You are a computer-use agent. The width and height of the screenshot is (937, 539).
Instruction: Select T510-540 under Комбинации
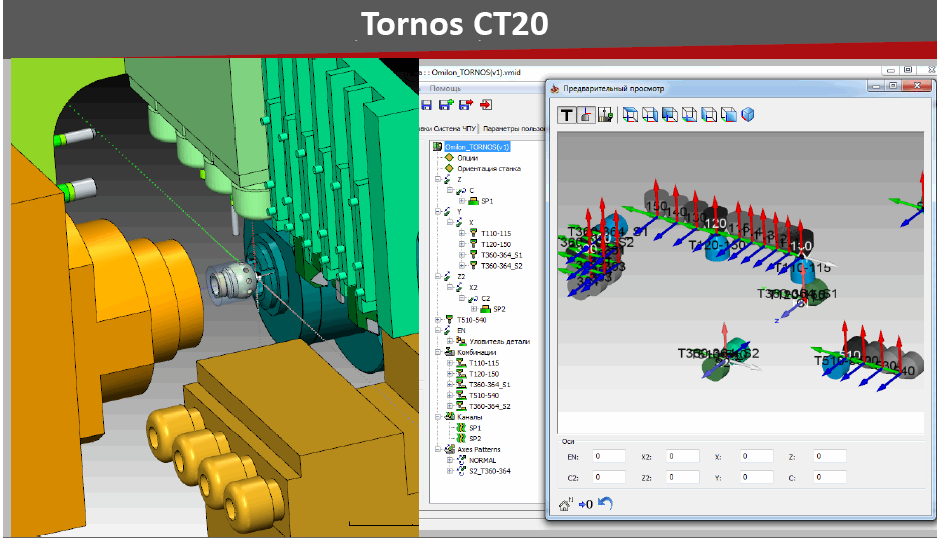pos(483,396)
